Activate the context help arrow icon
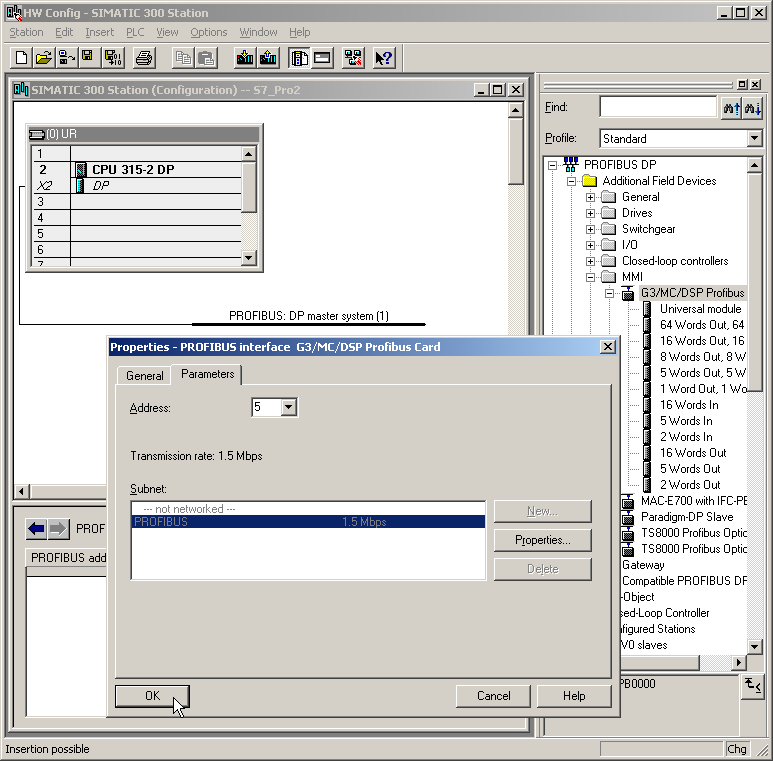The height and width of the screenshot is (761, 773). (x=384, y=58)
